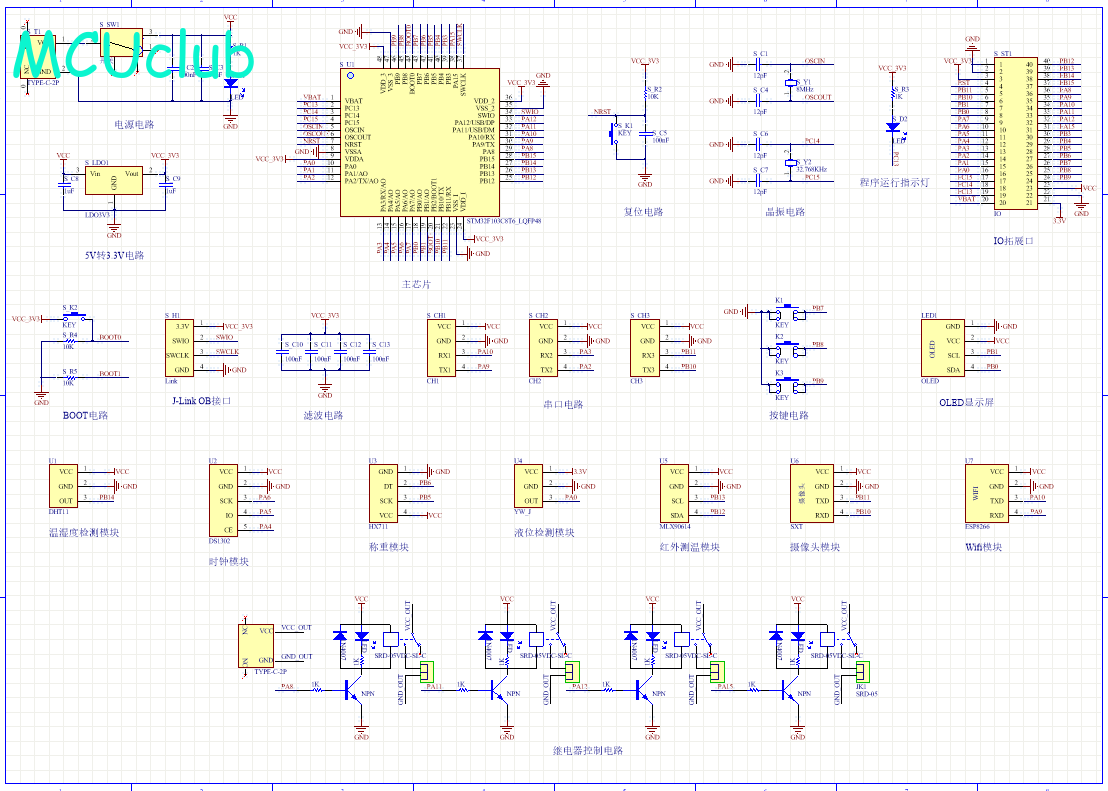This screenshot has height=791, width=1108.
Task: Click the MCUclub watermark logo
Action: pyautogui.click(x=134, y=54)
